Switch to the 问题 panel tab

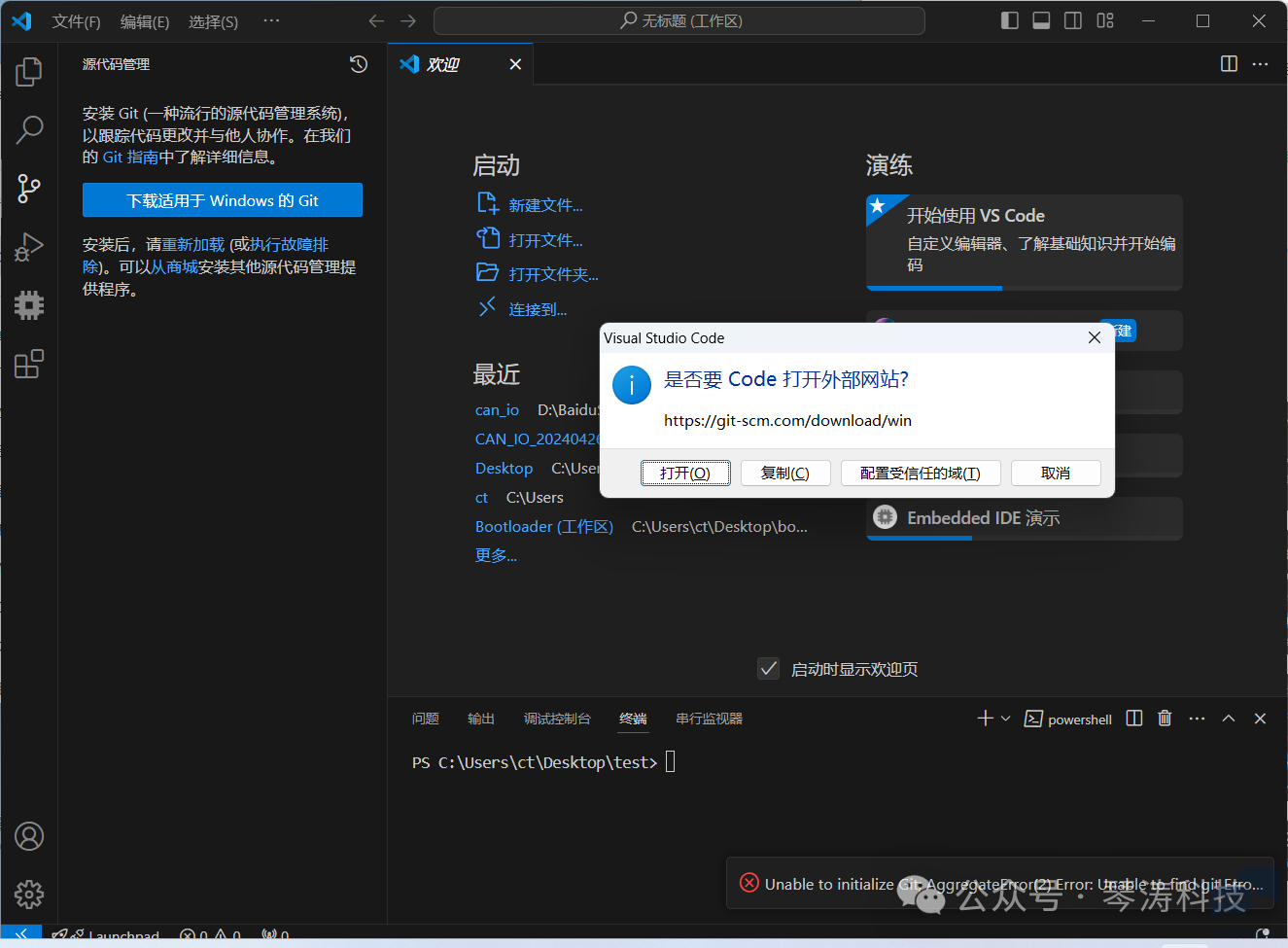click(x=425, y=719)
